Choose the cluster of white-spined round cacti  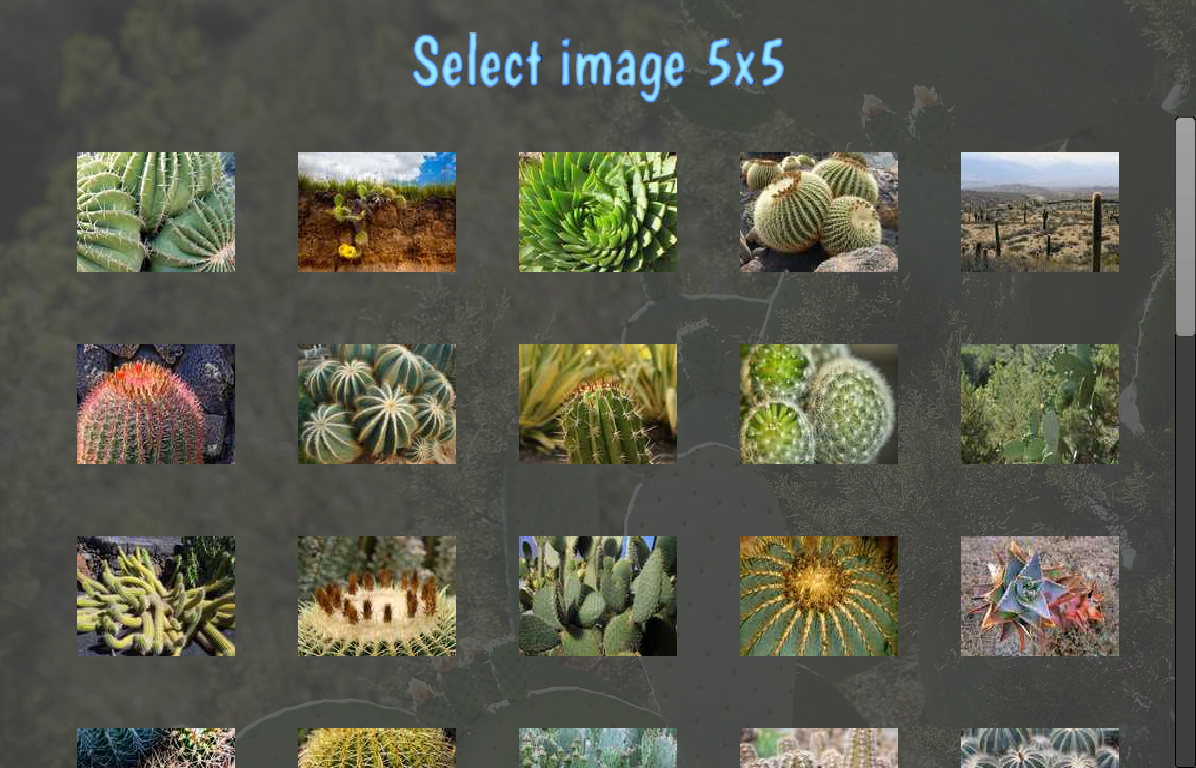377,404
